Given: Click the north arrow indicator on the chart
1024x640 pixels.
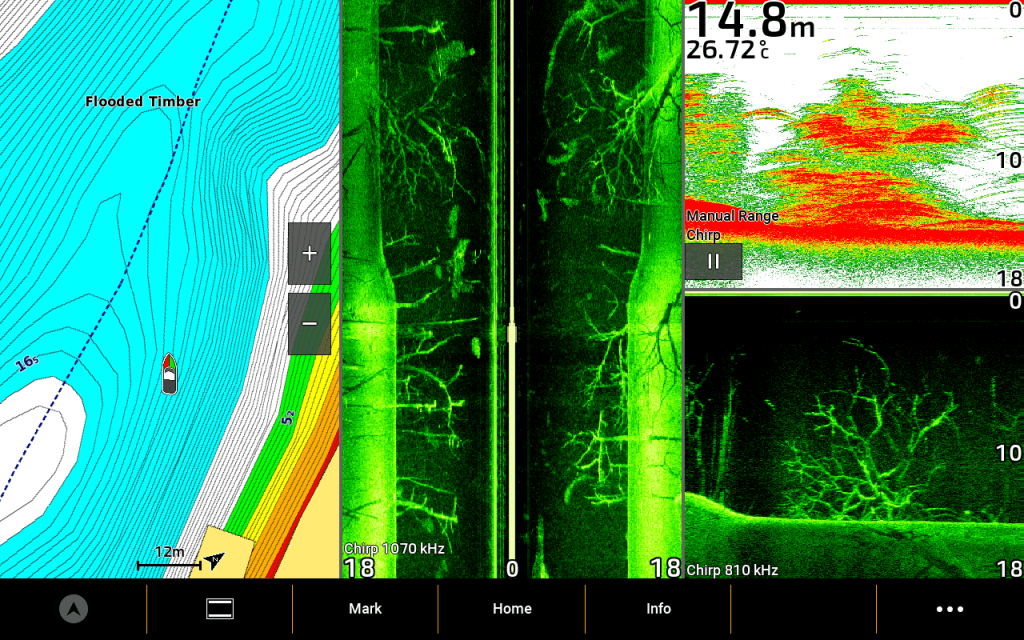Looking at the screenshot, I should (214, 560).
